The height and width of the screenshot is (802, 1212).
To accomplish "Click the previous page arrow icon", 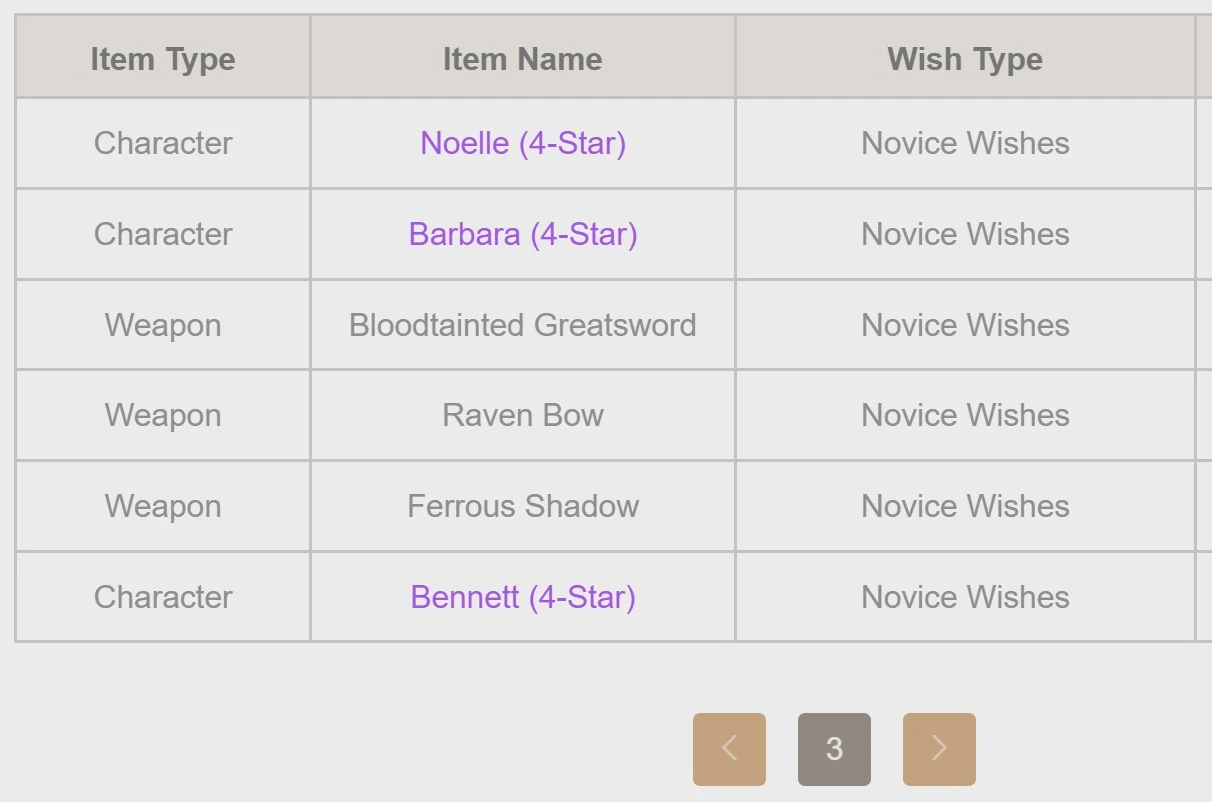I will [x=729, y=748].
